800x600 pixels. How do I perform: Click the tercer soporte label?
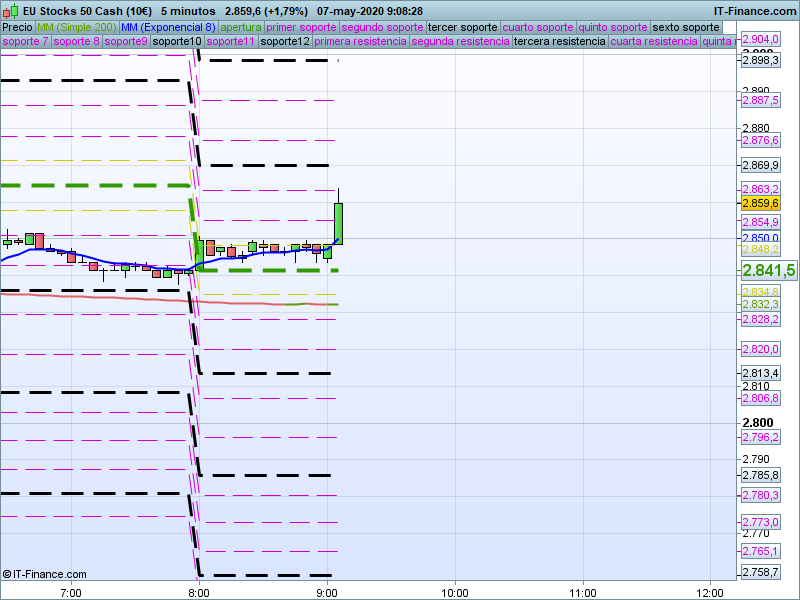click(462, 27)
